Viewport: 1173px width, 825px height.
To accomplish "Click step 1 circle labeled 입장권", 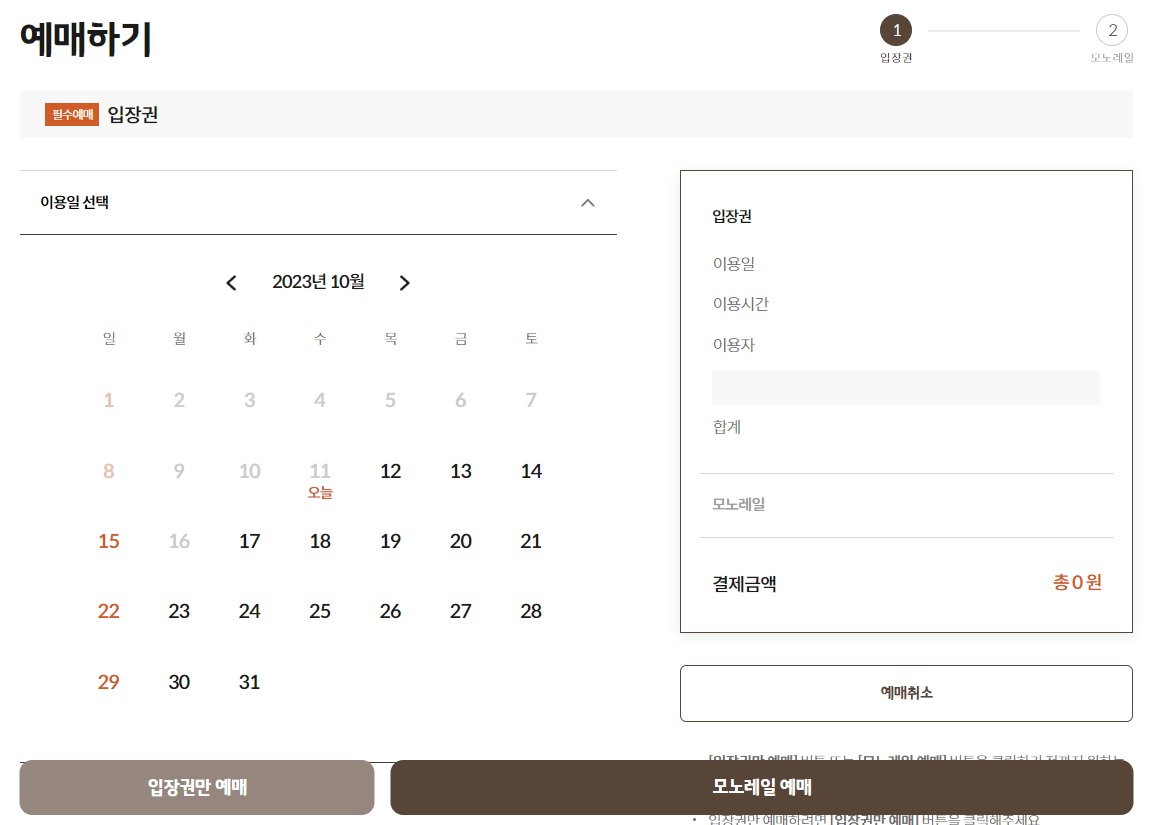I will tap(896, 30).
